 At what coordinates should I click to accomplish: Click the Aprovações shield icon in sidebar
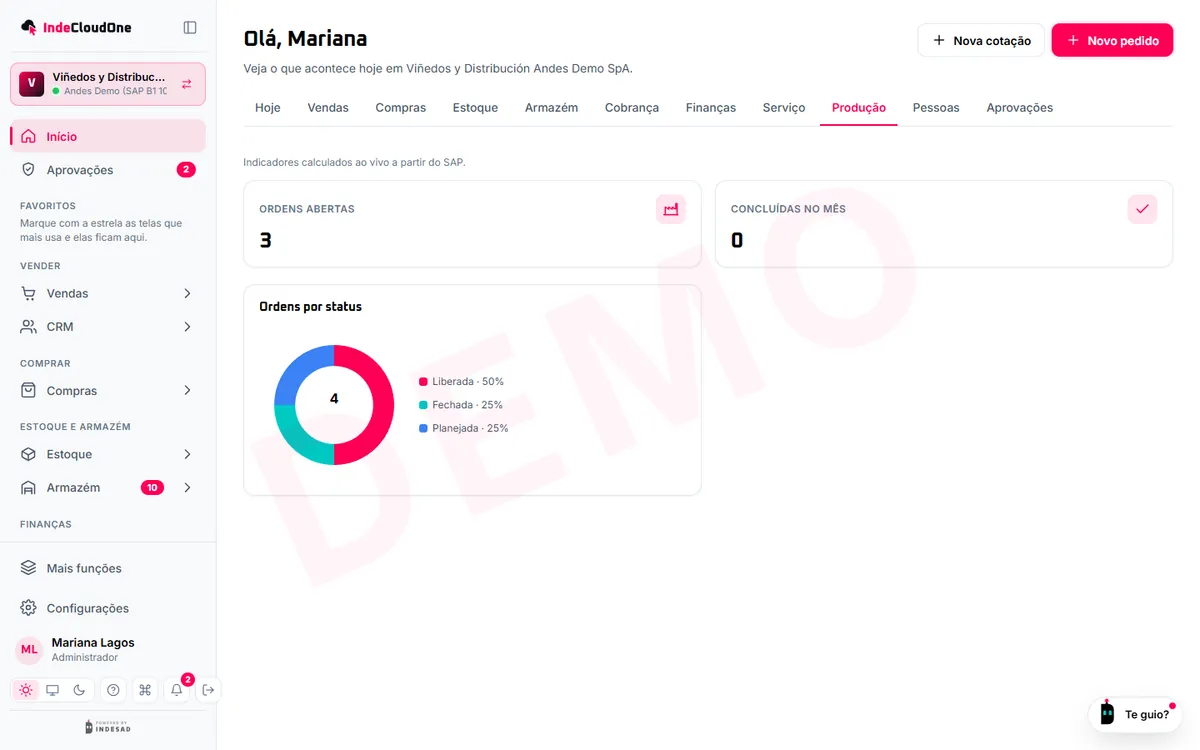coord(28,170)
